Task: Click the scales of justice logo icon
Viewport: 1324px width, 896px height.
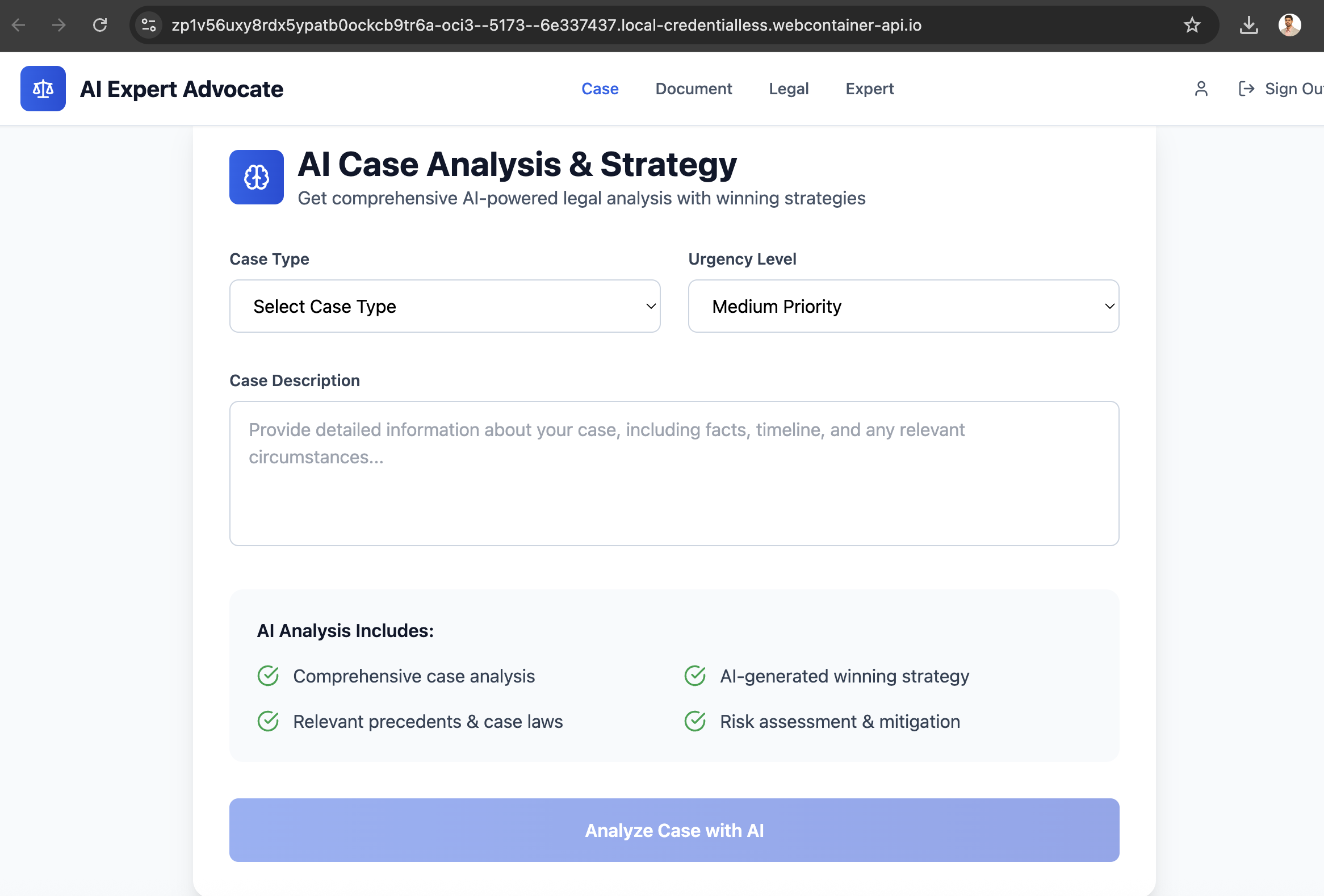Action: point(43,88)
